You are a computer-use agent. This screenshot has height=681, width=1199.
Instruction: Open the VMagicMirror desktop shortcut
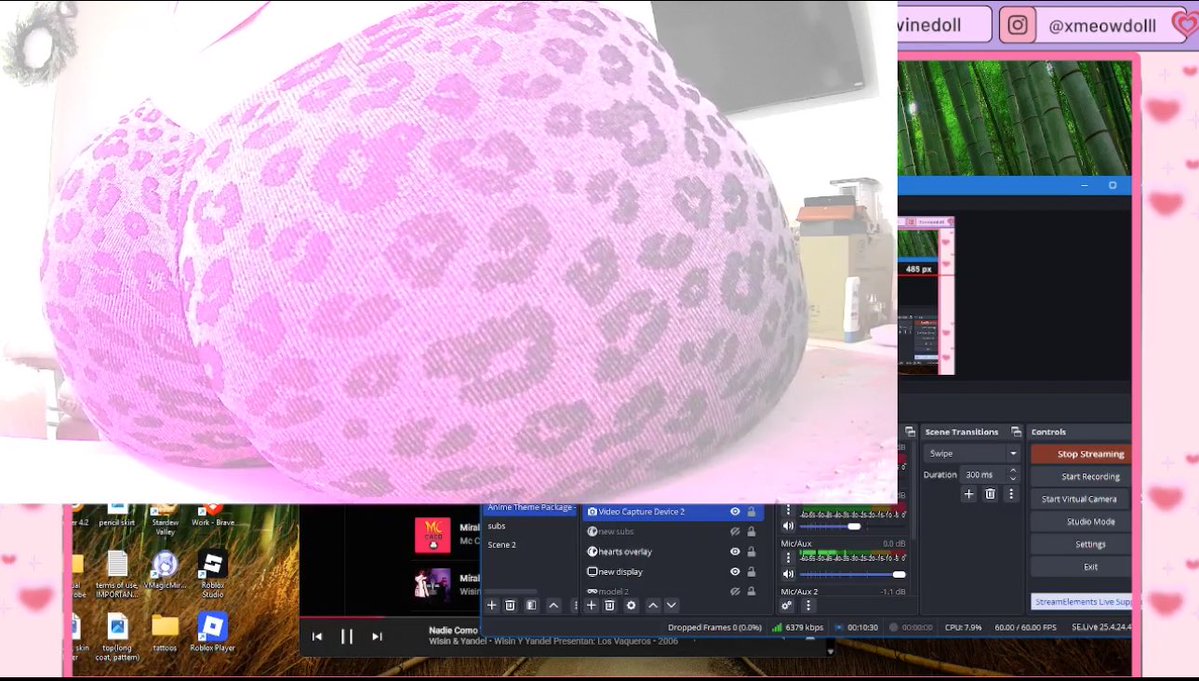point(165,571)
